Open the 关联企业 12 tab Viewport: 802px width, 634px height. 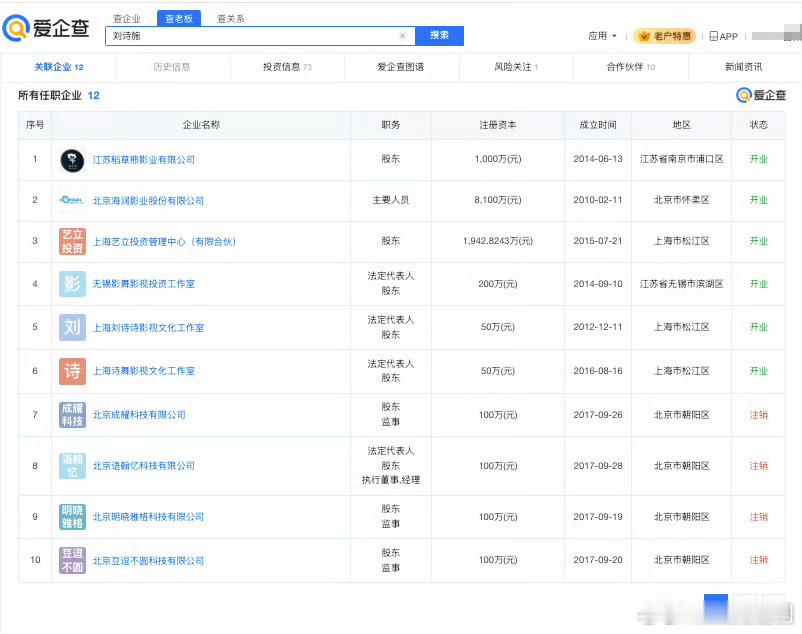pyautogui.click(x=59, y=67)
